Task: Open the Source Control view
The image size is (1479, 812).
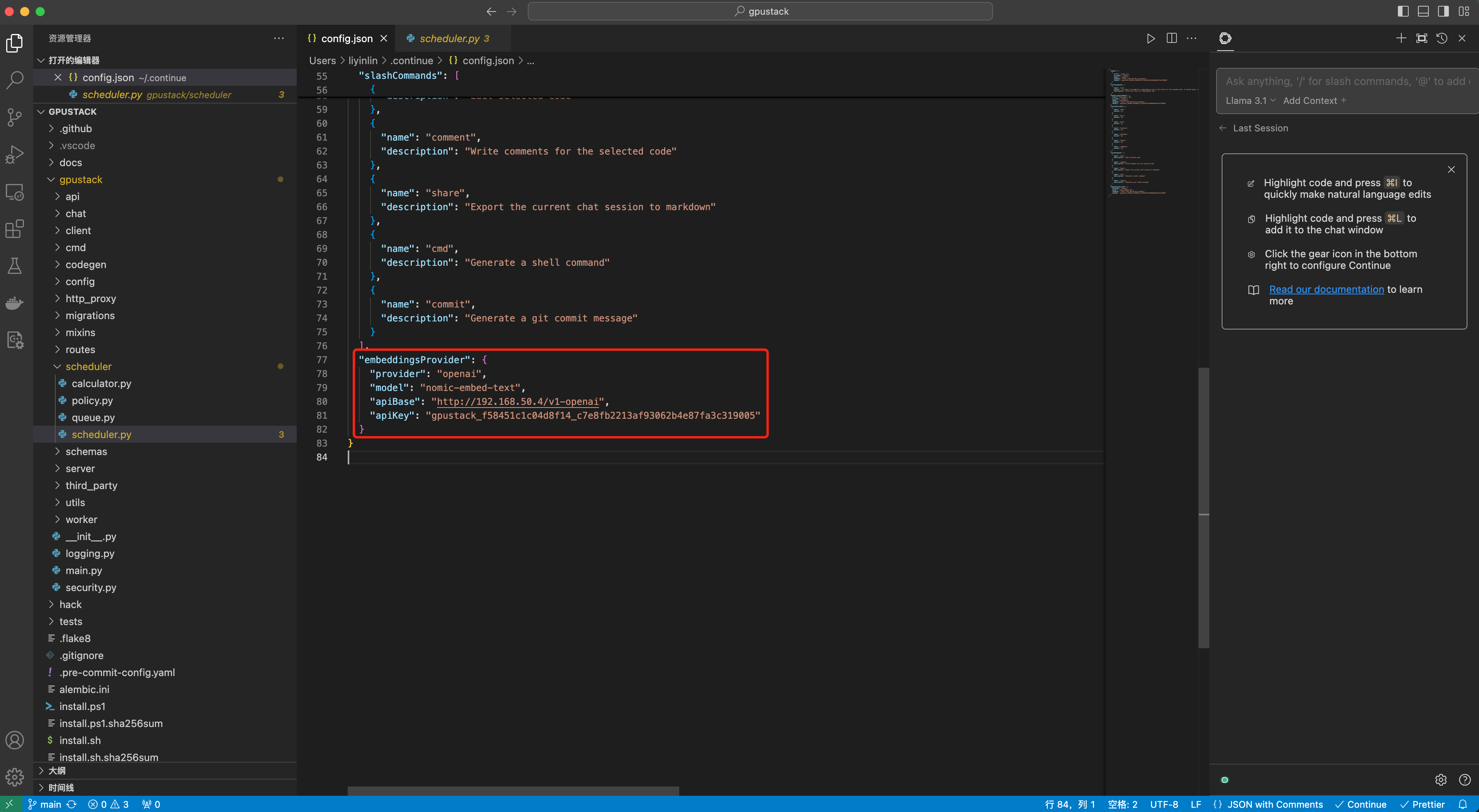Action: pos(15,117)
